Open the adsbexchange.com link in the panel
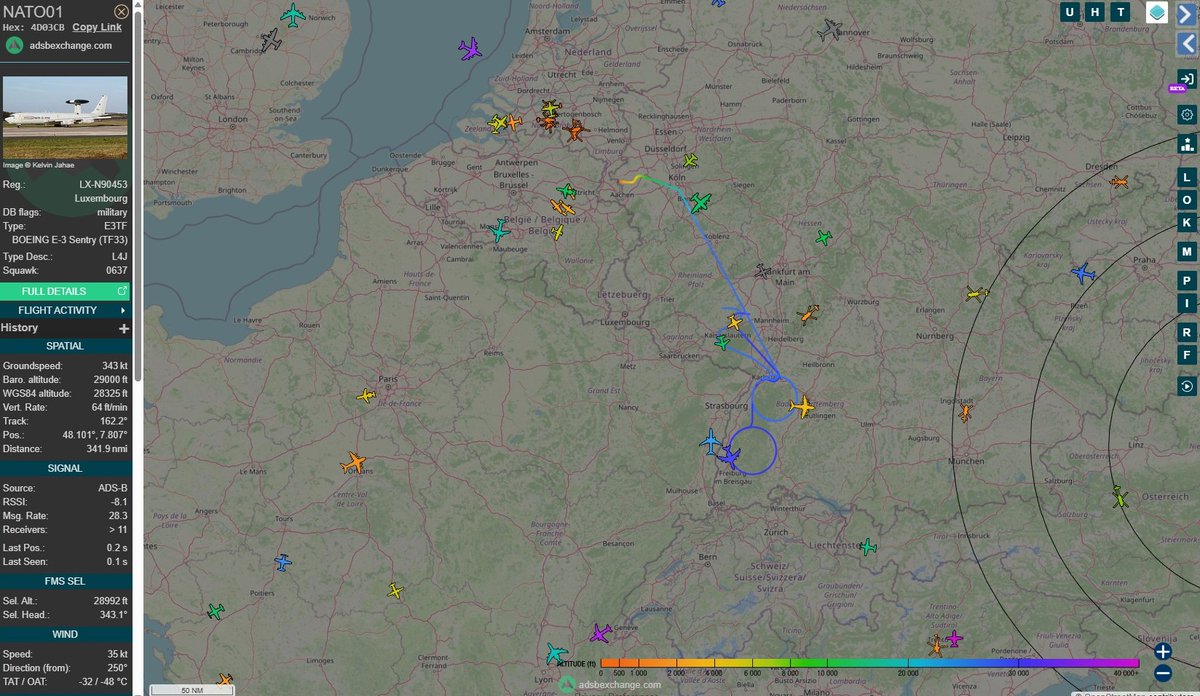 pos(69,45)
